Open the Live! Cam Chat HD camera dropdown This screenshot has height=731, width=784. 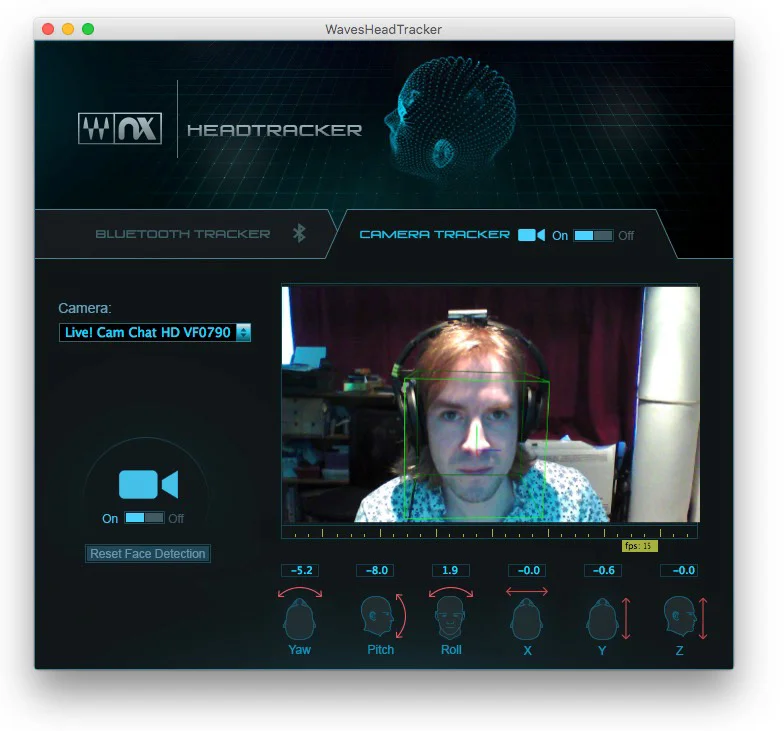point(154,332)
